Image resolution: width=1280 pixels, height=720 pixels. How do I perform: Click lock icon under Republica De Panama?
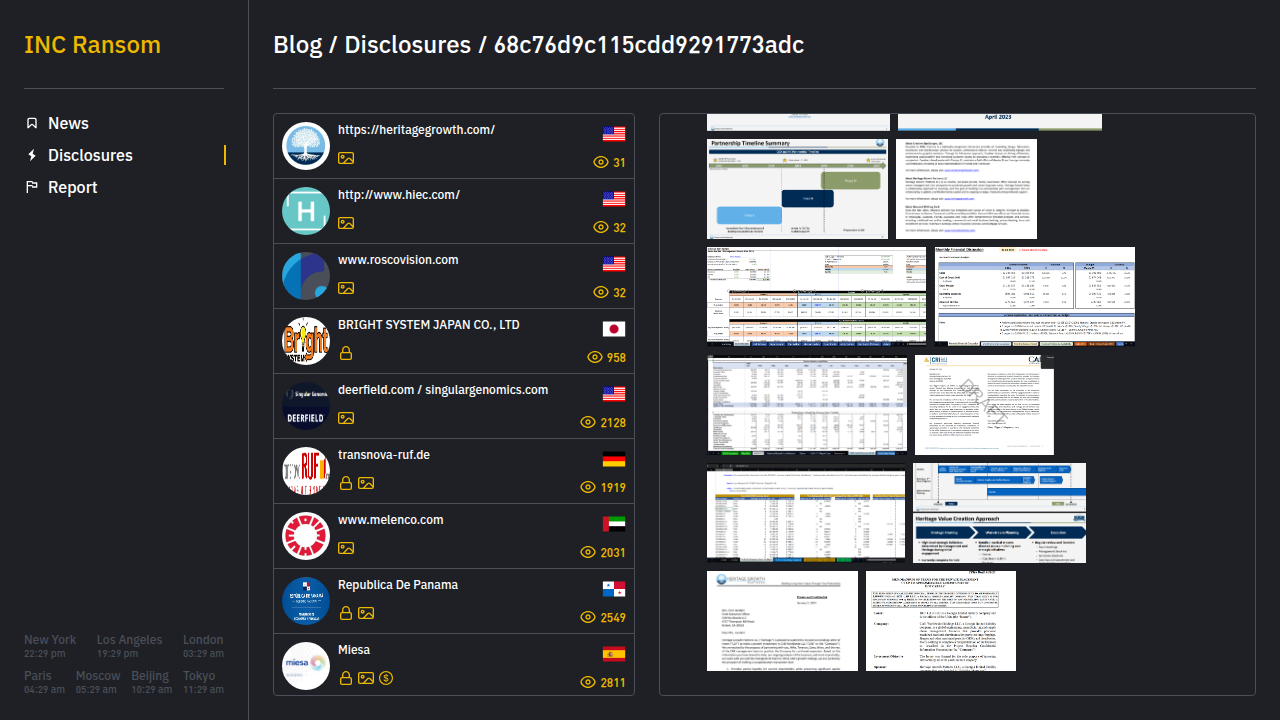pos(346,613)
